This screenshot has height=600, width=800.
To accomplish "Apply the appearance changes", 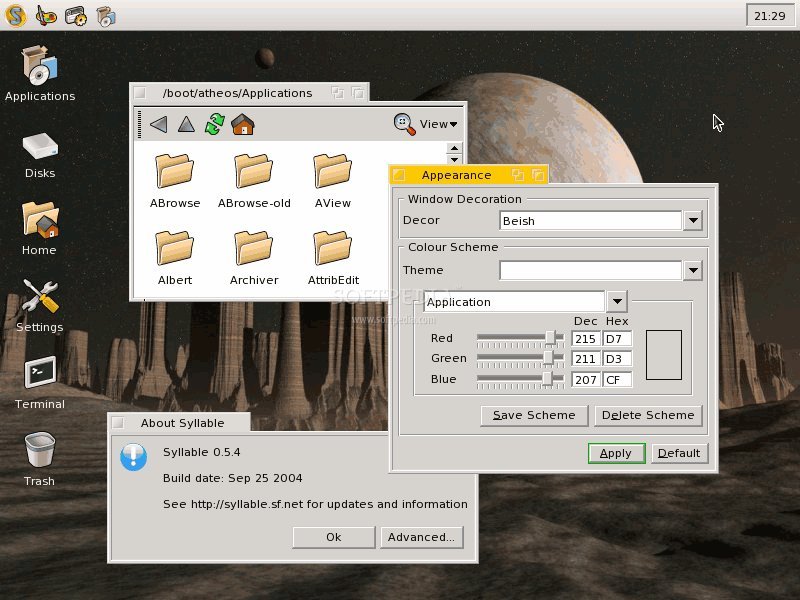I will pyautogui.click(x=616, y=453).
